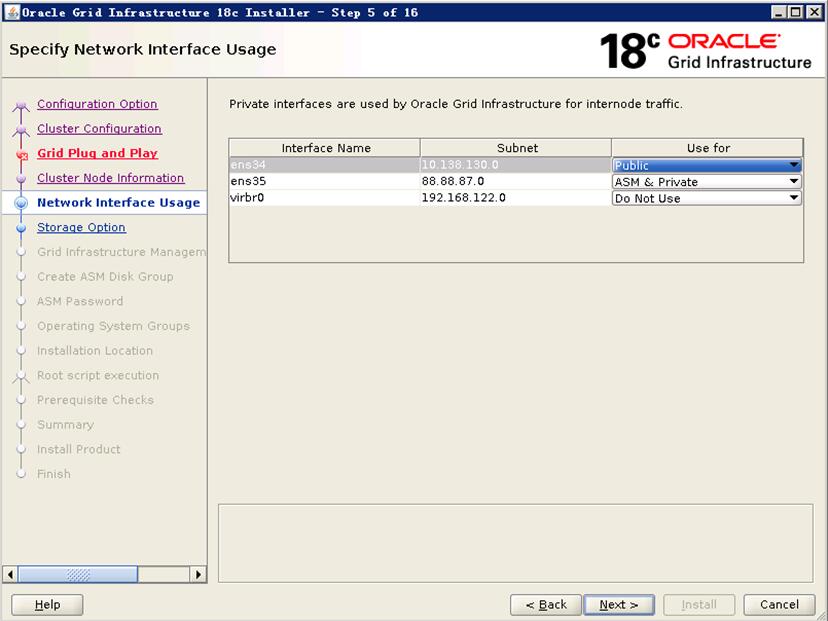The height and width of the screenshot is (621, 828).
Task: Click the Grid Plug and Play error icon
Action: coord(22,155)
